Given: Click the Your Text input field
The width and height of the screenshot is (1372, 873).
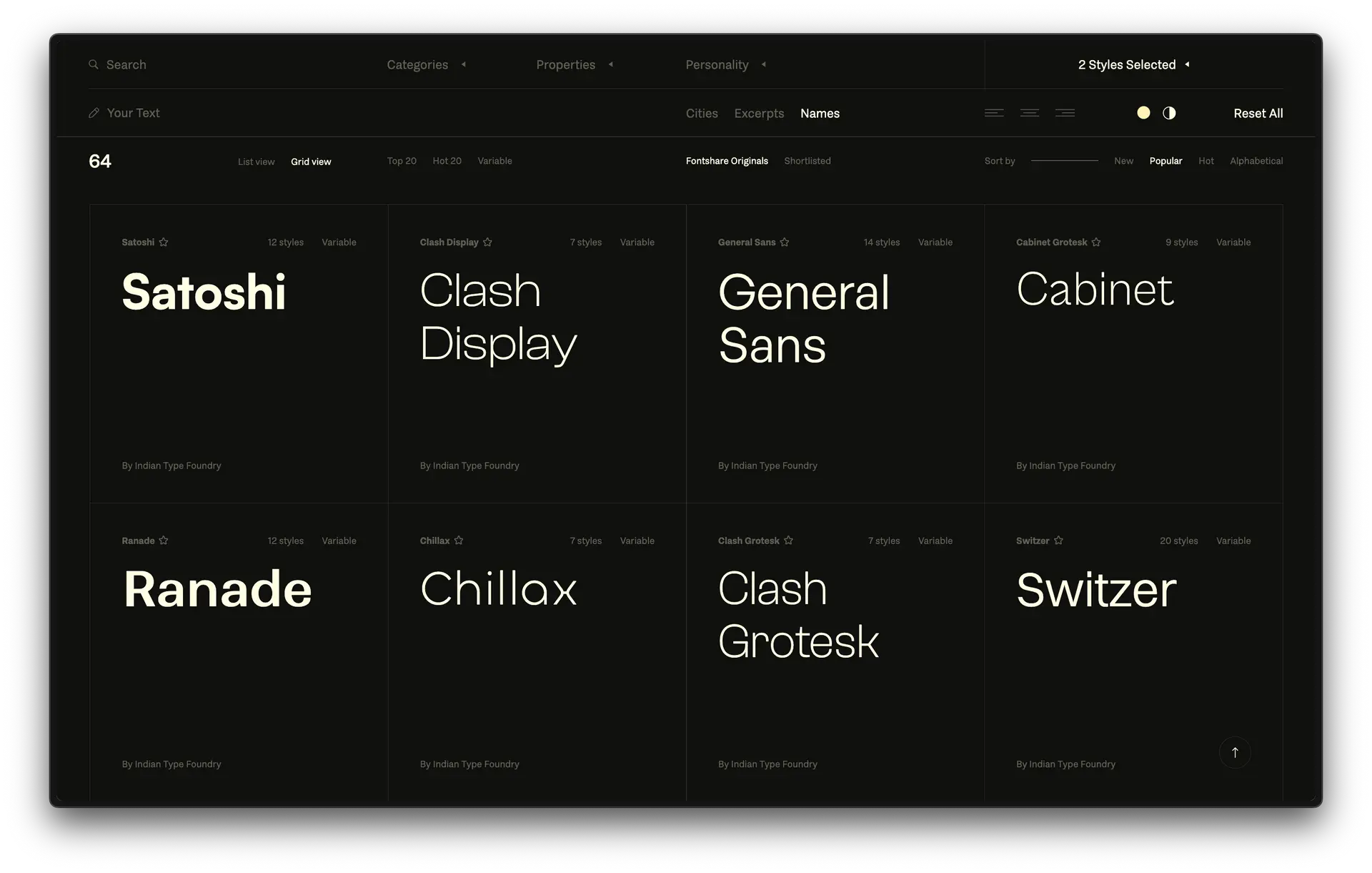Looking at the screenshot, I should tap(134, 113).
